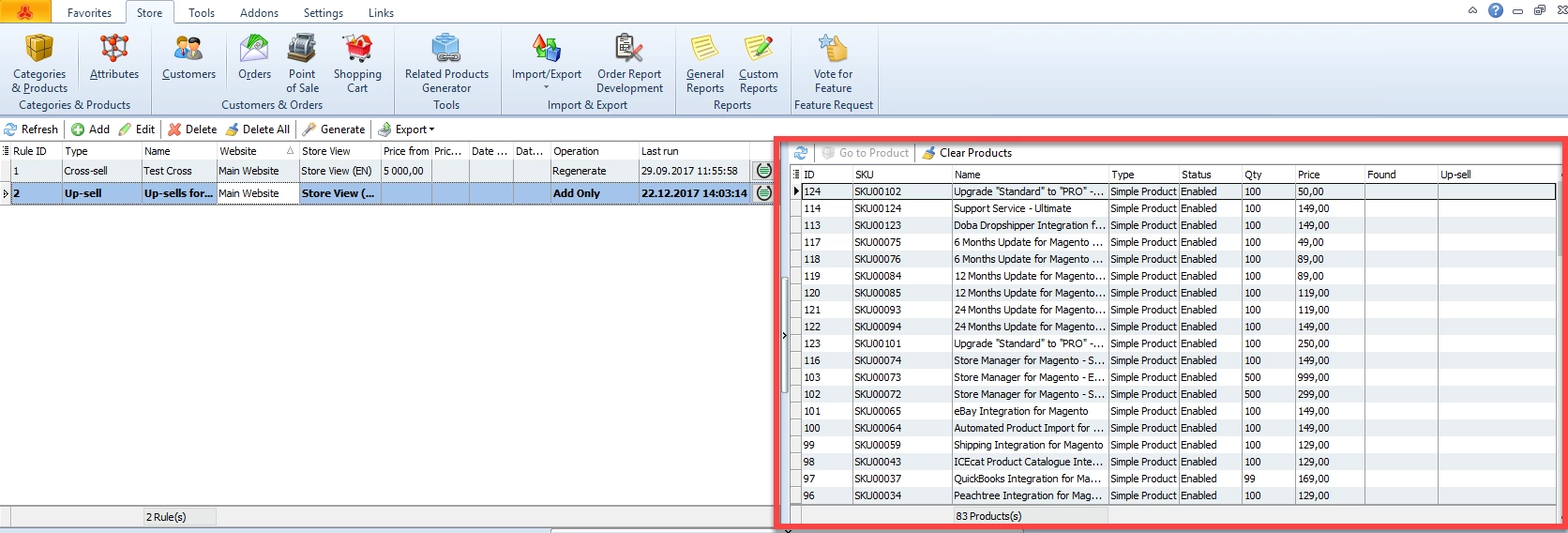Open General Reports
This screenshot has width=1568, height=533.
705,62
